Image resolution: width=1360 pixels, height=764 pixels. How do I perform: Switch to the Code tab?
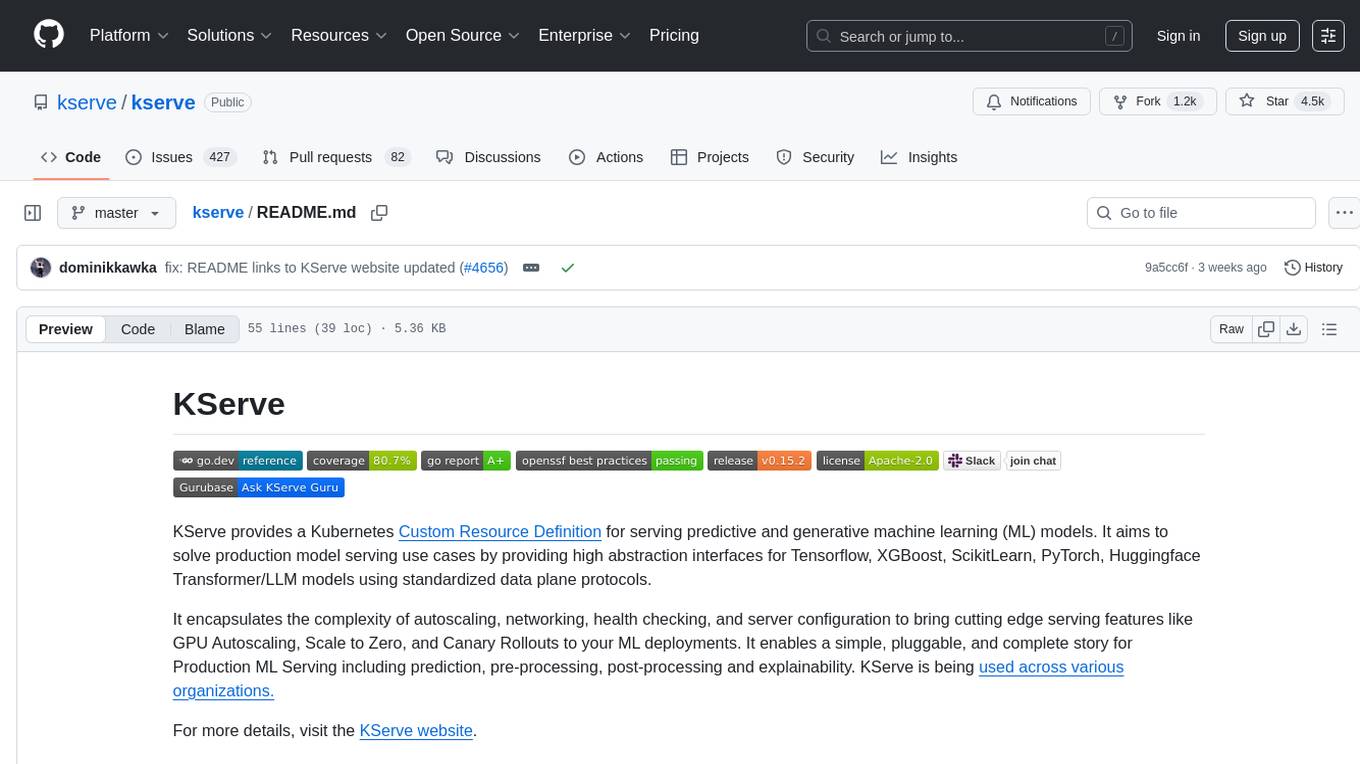point(71,157)
